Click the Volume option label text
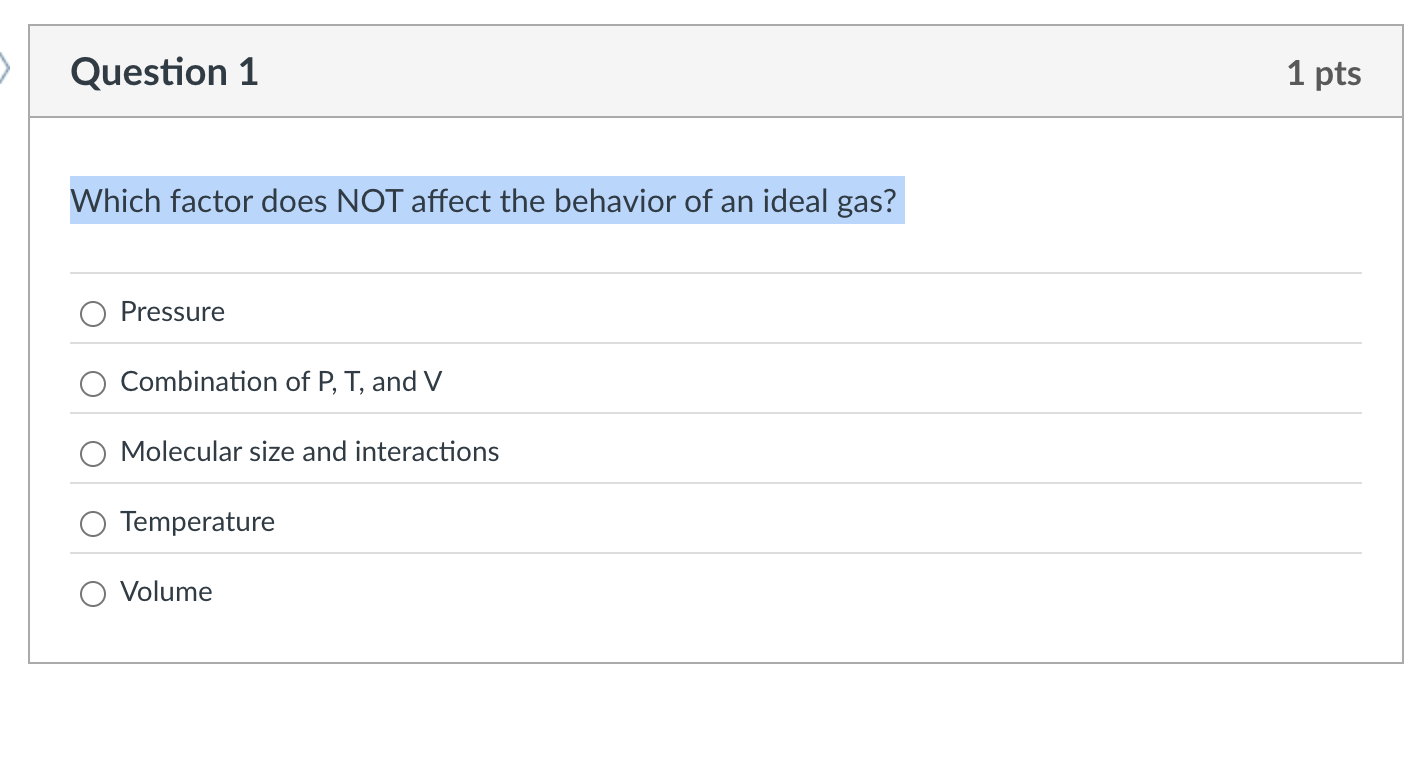The height and width of the screenshot is (764, 1418). click(166, 591)
